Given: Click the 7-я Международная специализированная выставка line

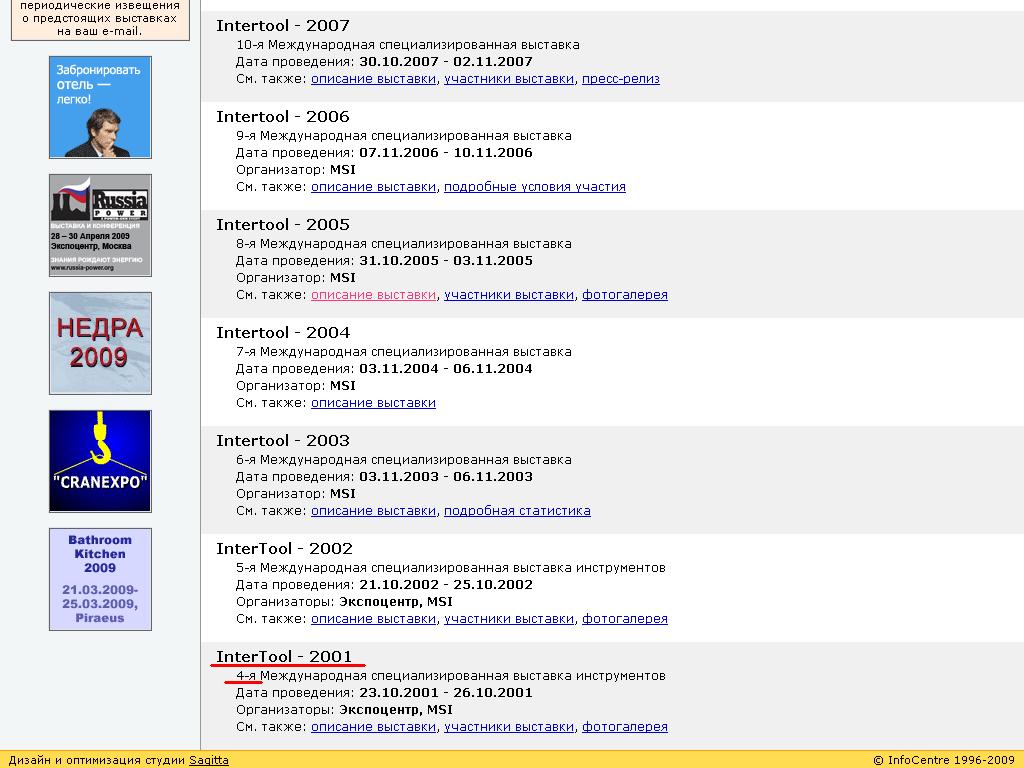Looking at the screenshot, I should 404,352.
